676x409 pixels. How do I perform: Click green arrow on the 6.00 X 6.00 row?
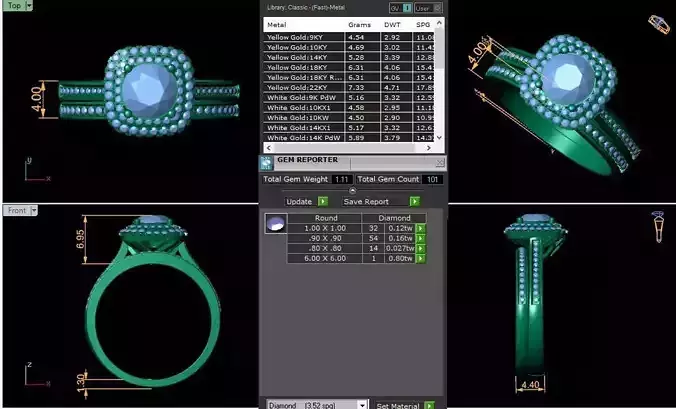coord(421,259)
